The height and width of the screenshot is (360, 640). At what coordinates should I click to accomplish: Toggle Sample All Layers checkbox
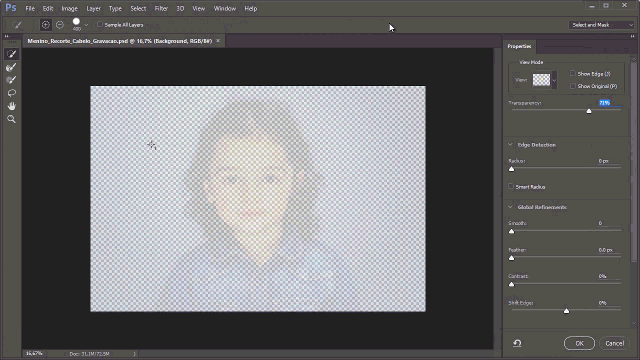click(x=100, y=24)
